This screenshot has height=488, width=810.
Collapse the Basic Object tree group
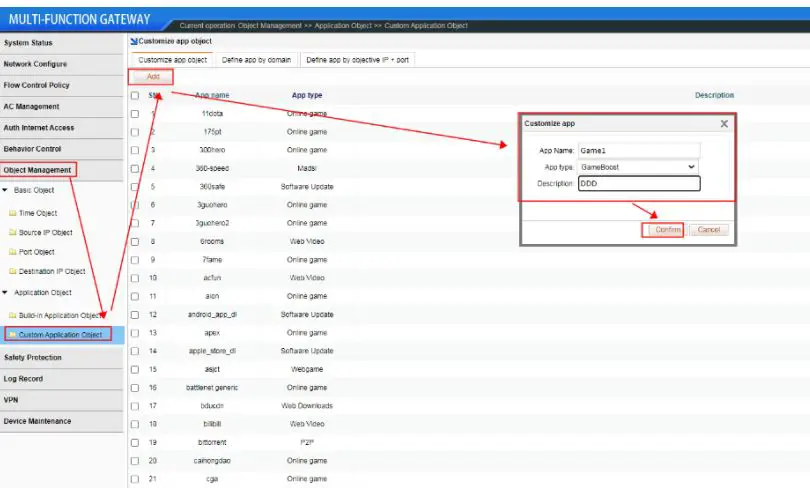(5, 190)
